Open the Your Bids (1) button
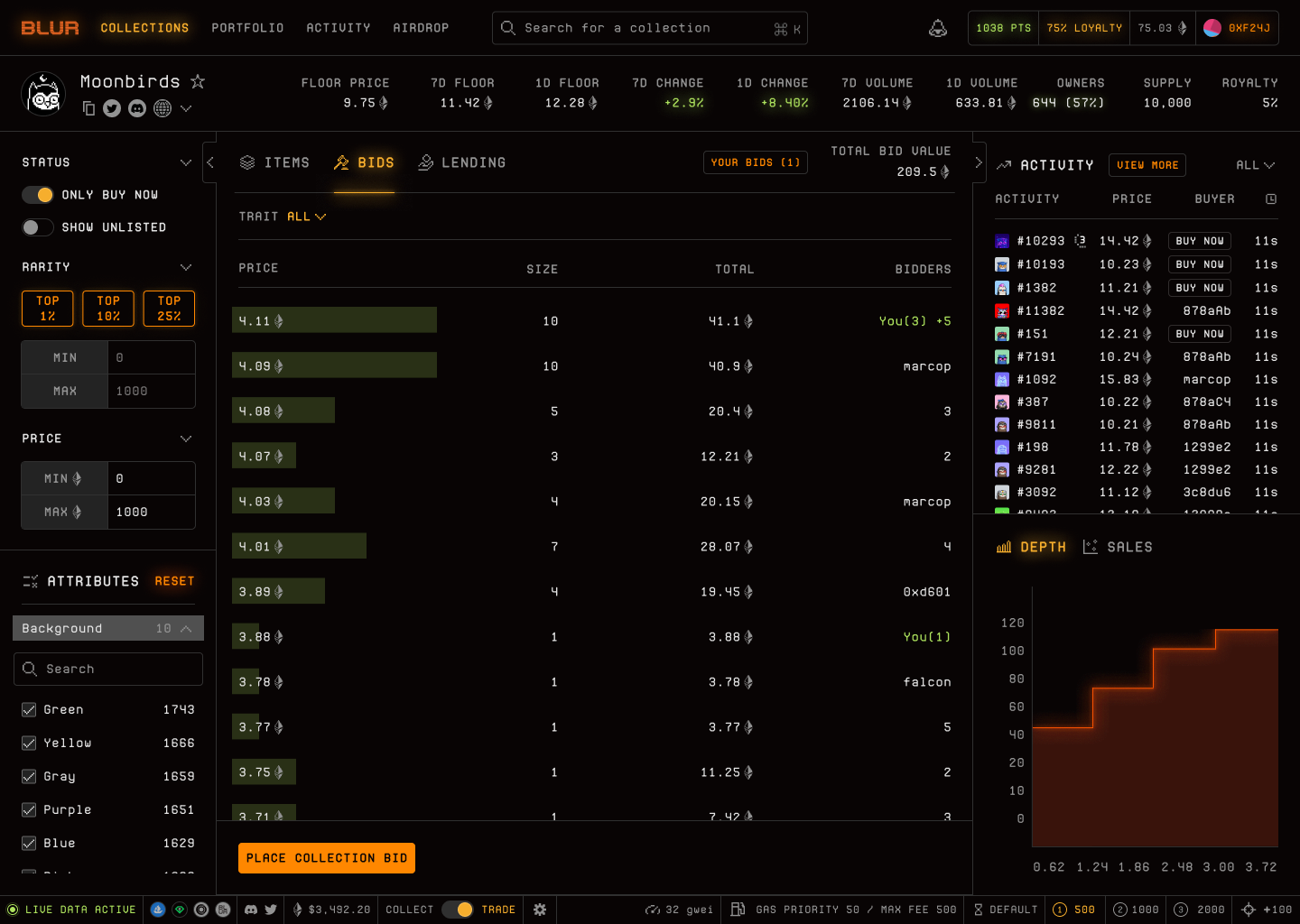Image resolution: width=1300 pixels, height=924 pixels. click(756, 162)
